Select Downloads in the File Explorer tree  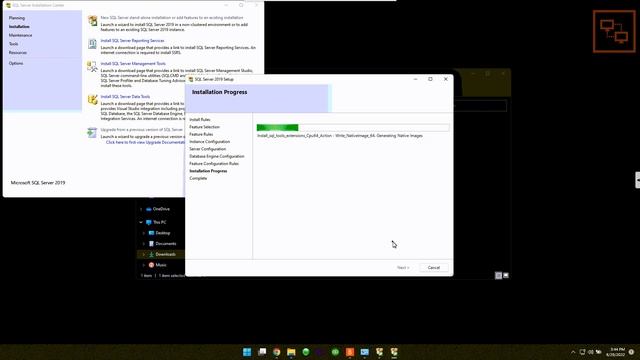[165, 254]
